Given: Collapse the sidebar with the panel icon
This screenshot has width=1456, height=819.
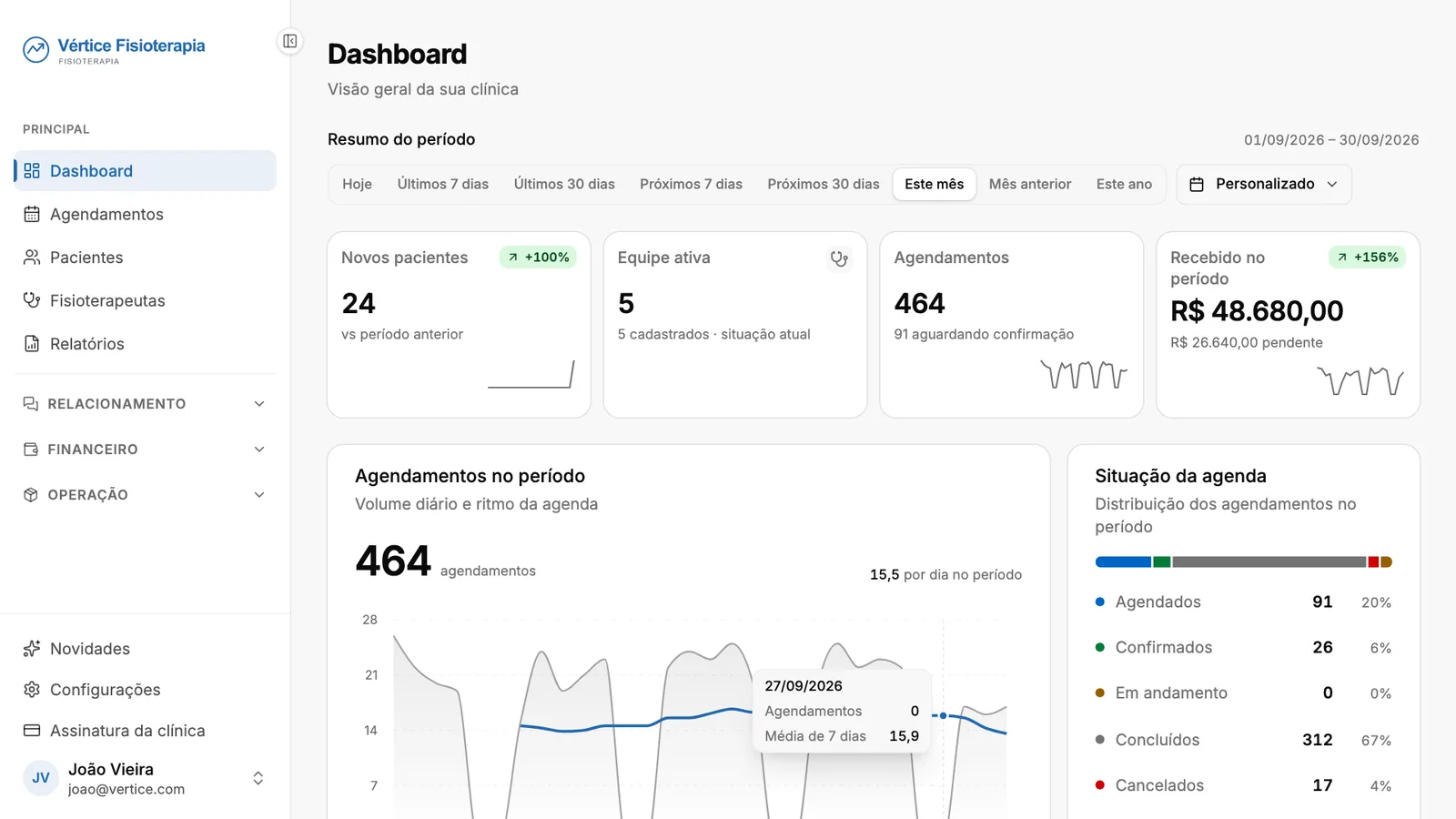Looking at the screenshot, I should point(289,41).
